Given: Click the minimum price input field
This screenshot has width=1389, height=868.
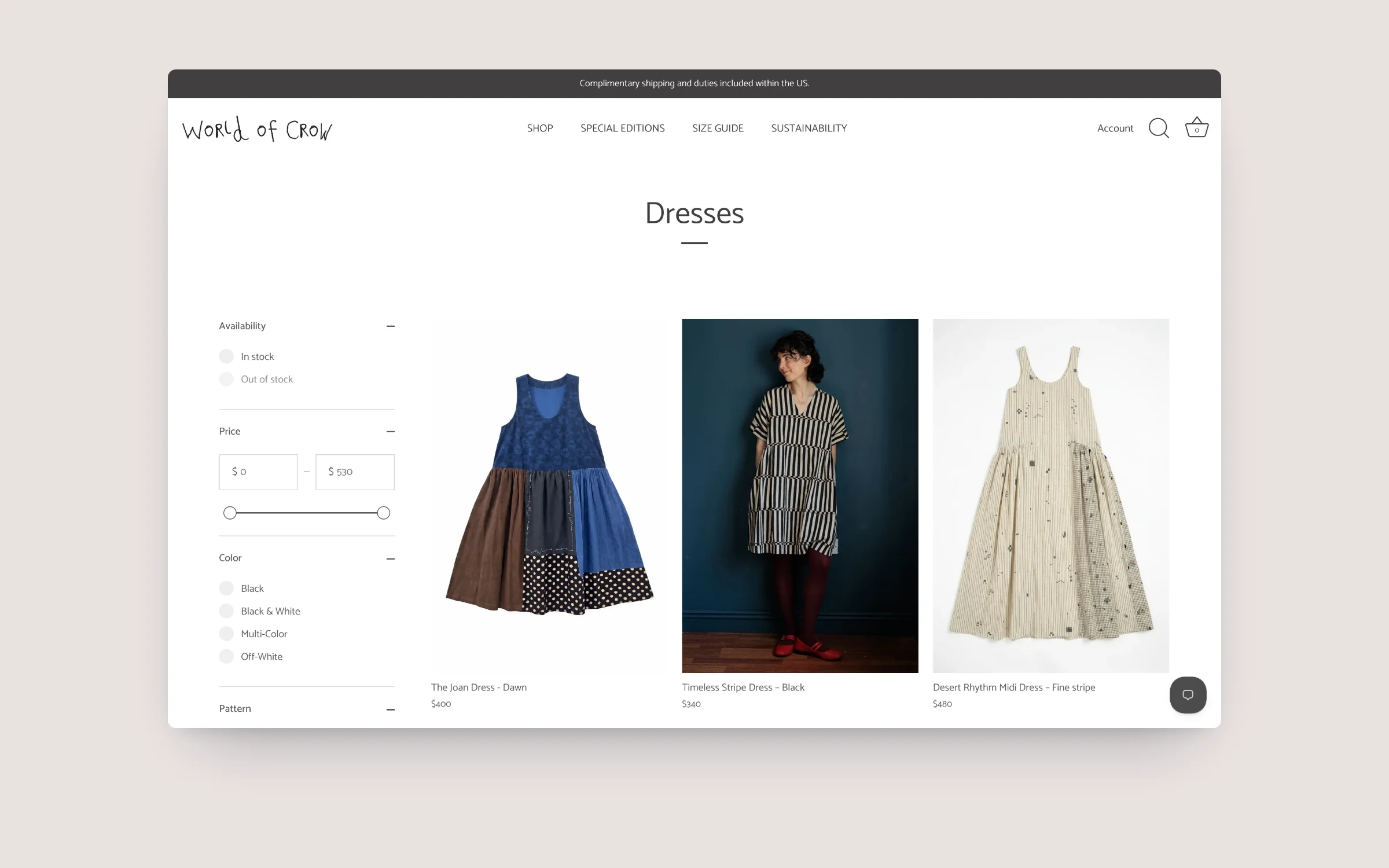Looking at the screenshot, I should point(258,472).
